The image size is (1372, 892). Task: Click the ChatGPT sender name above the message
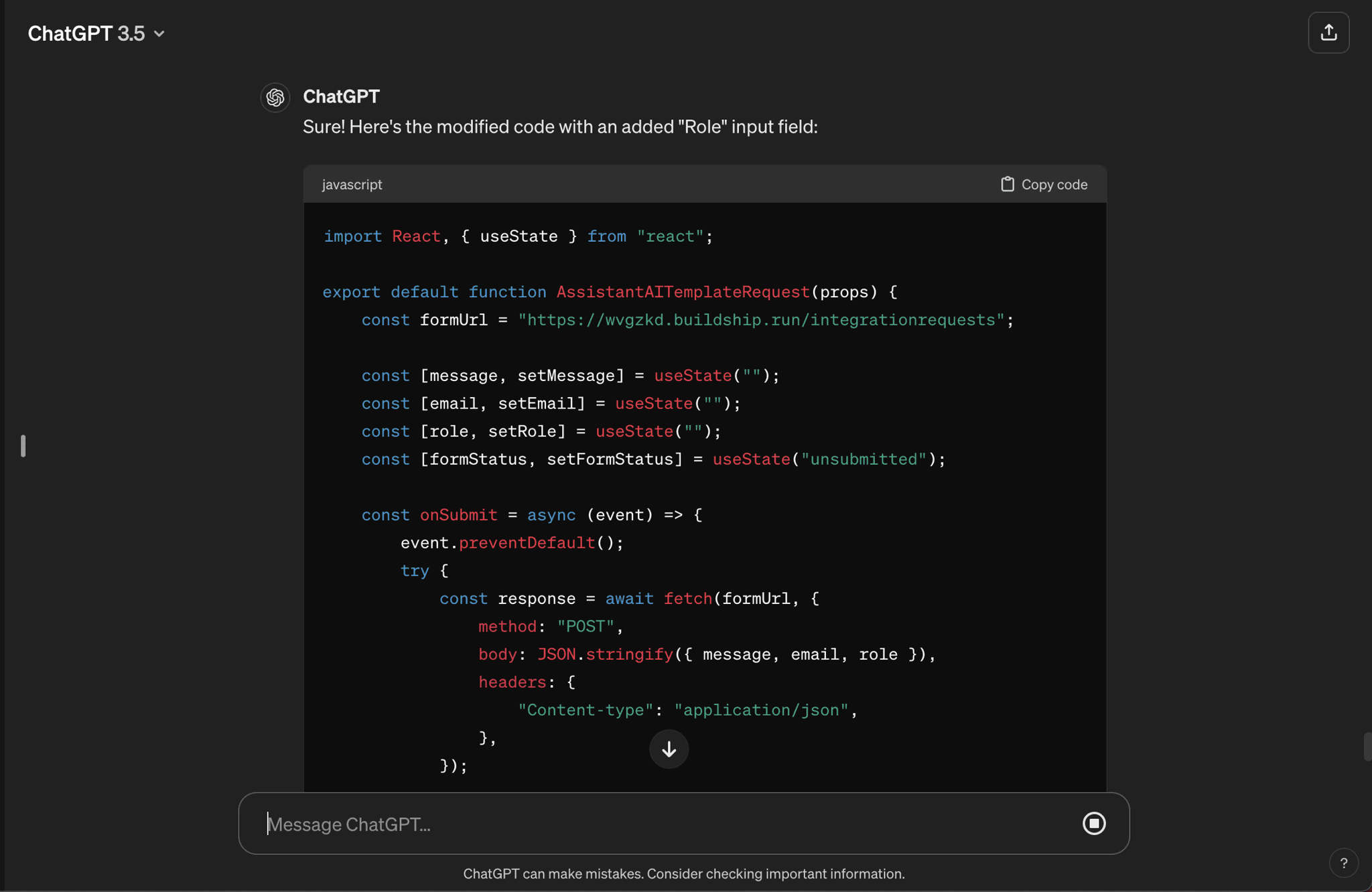(x=341, y=96)
